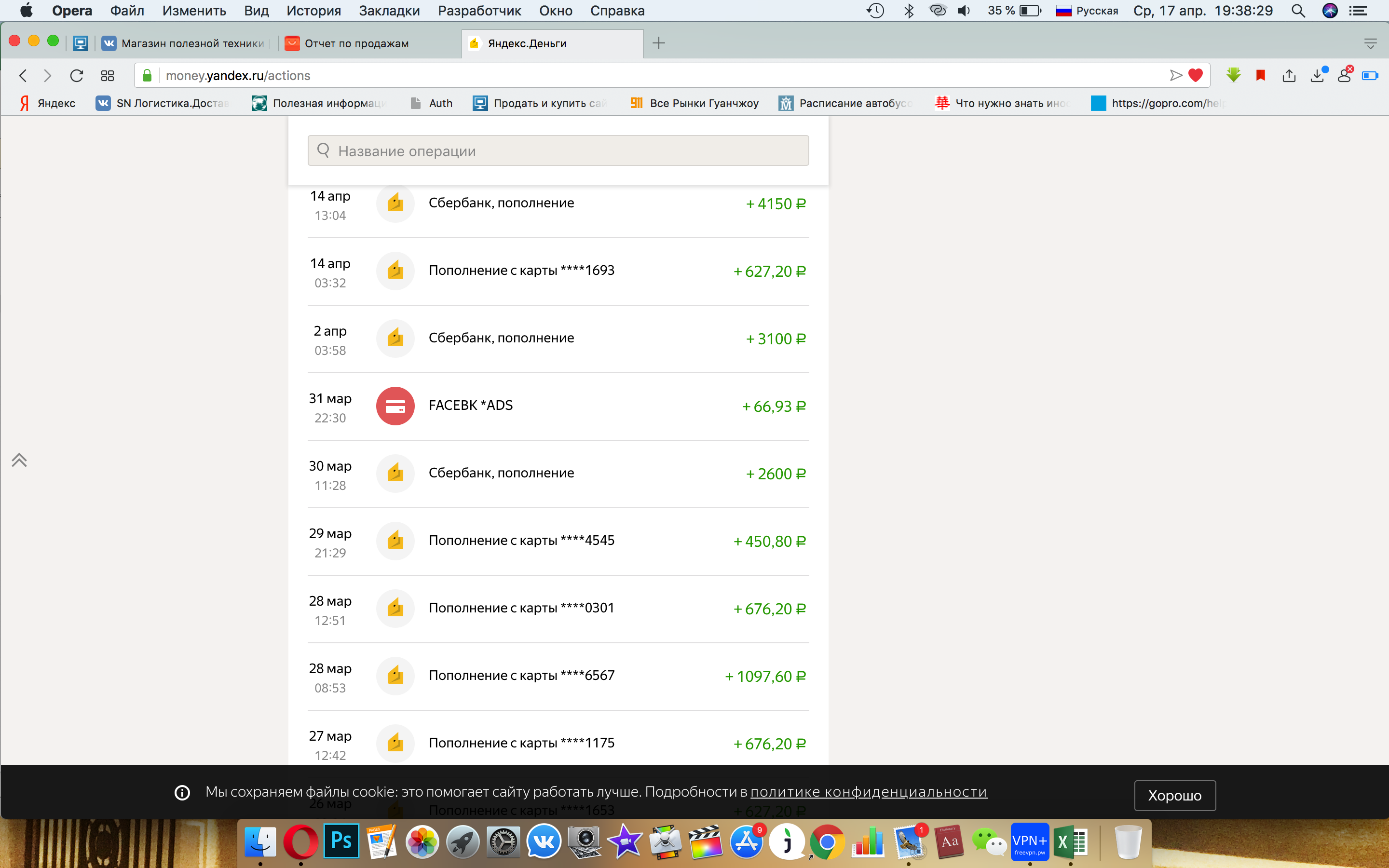Reload the Yandex Money page
The width and height of the screenshot is (1389, 868).
(76, 75)
